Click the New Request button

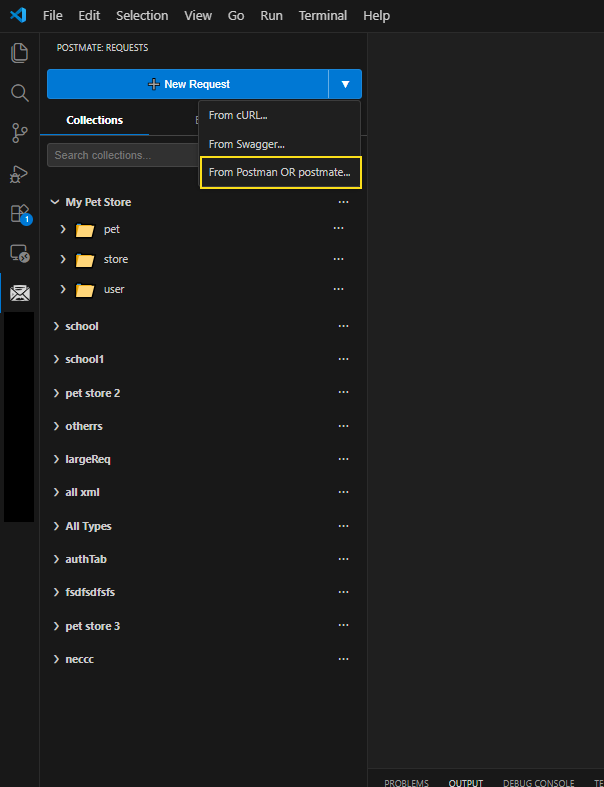click(x=188, y=84)
